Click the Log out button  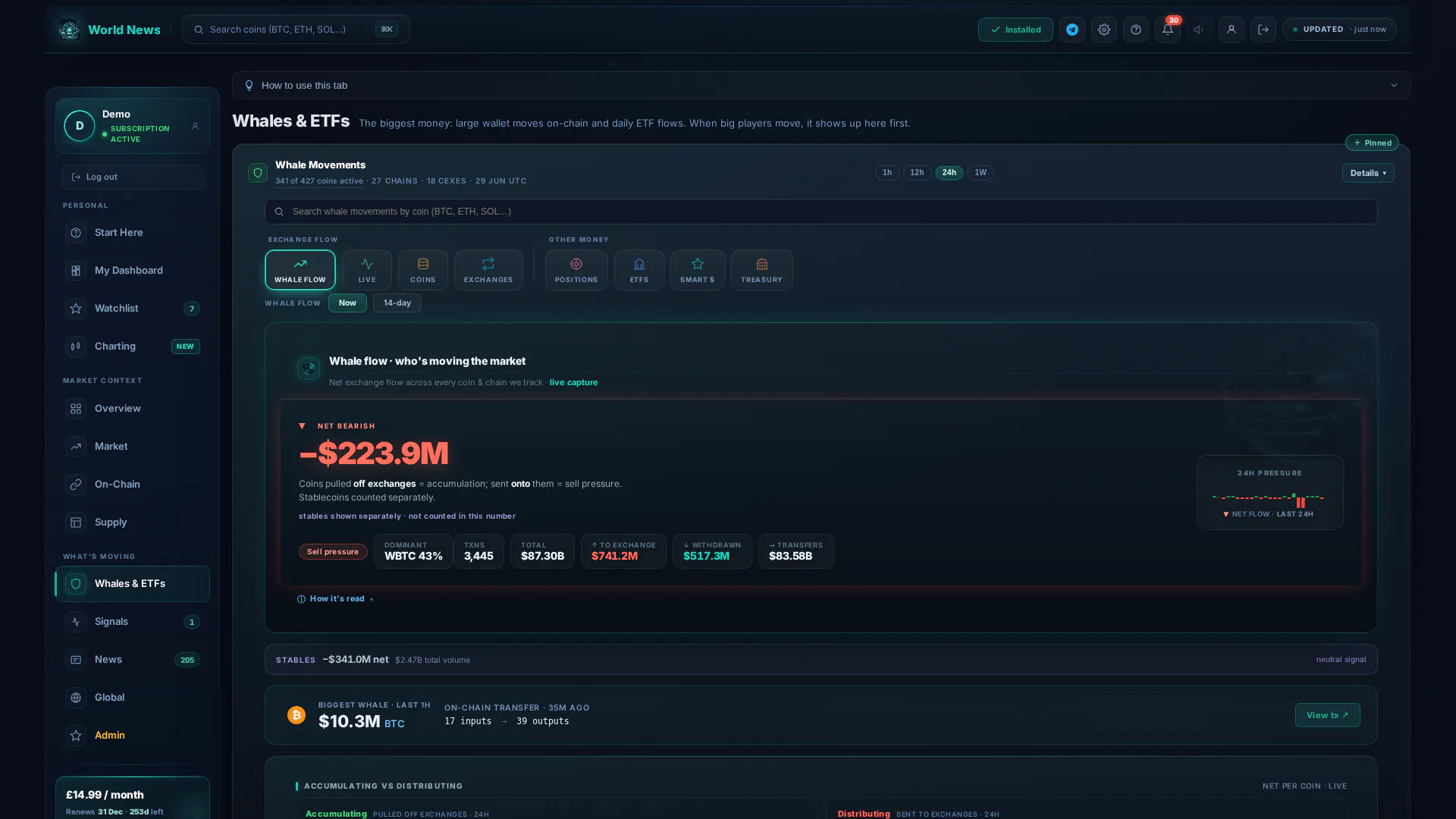click(133, 177)
